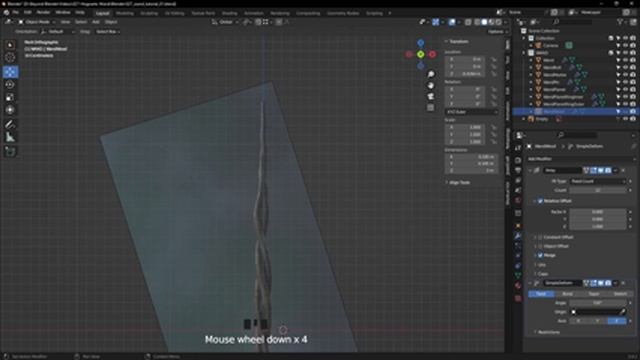Switch to the Sculpting workspace tab

149,13
